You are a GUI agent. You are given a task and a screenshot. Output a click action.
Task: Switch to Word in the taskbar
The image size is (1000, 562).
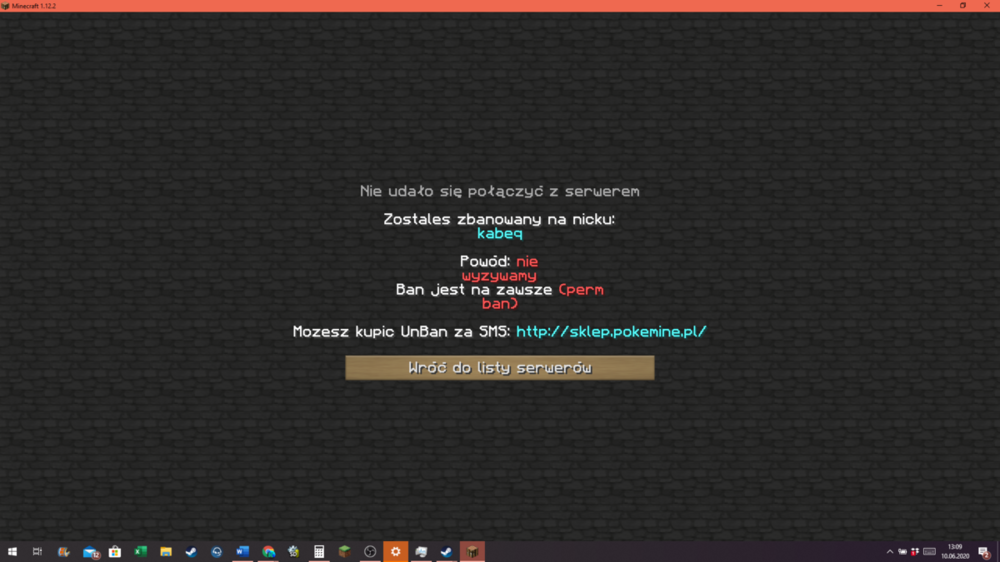242,551
